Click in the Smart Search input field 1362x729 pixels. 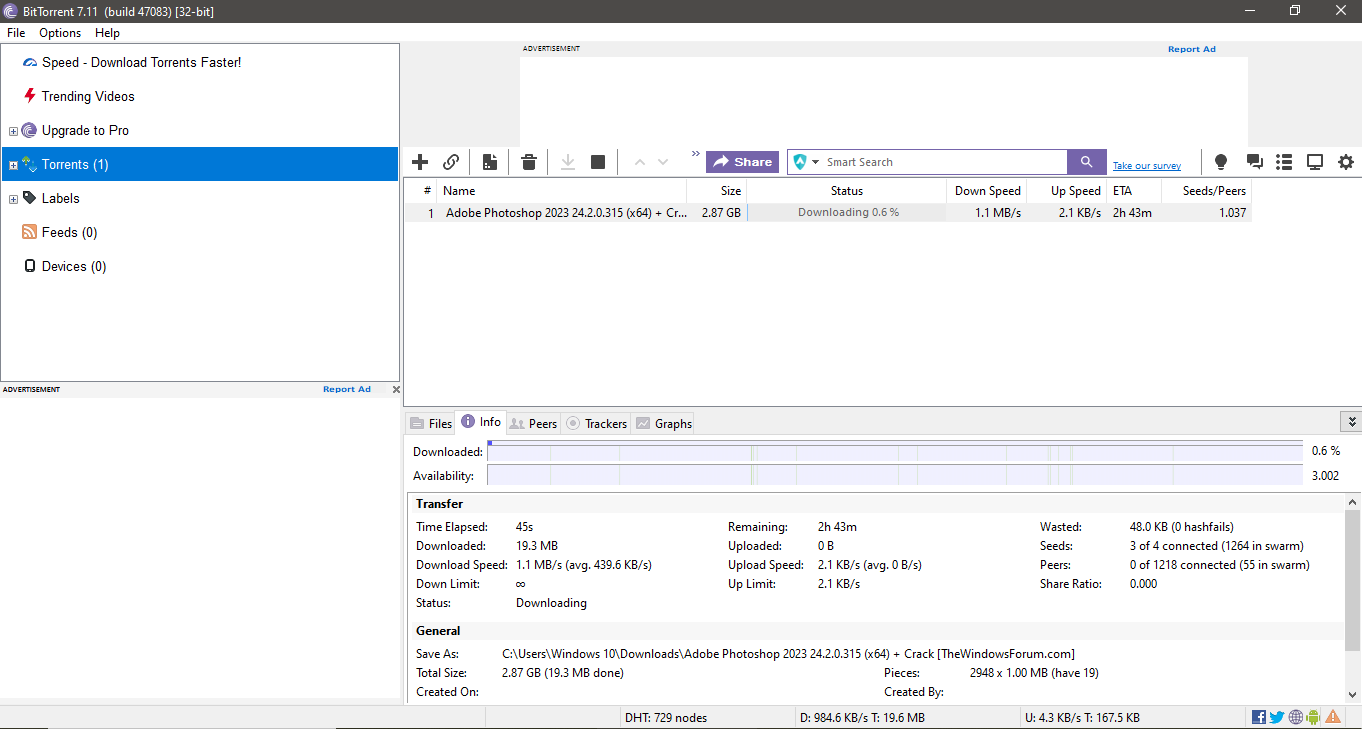945,162
